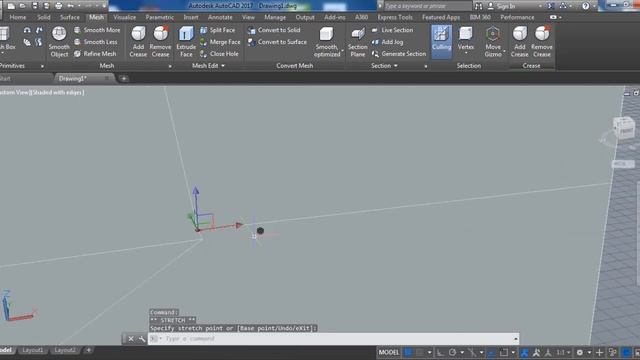Expand the Mesh Edit panel
Screen dimensions: 640x360
(208, 65)
